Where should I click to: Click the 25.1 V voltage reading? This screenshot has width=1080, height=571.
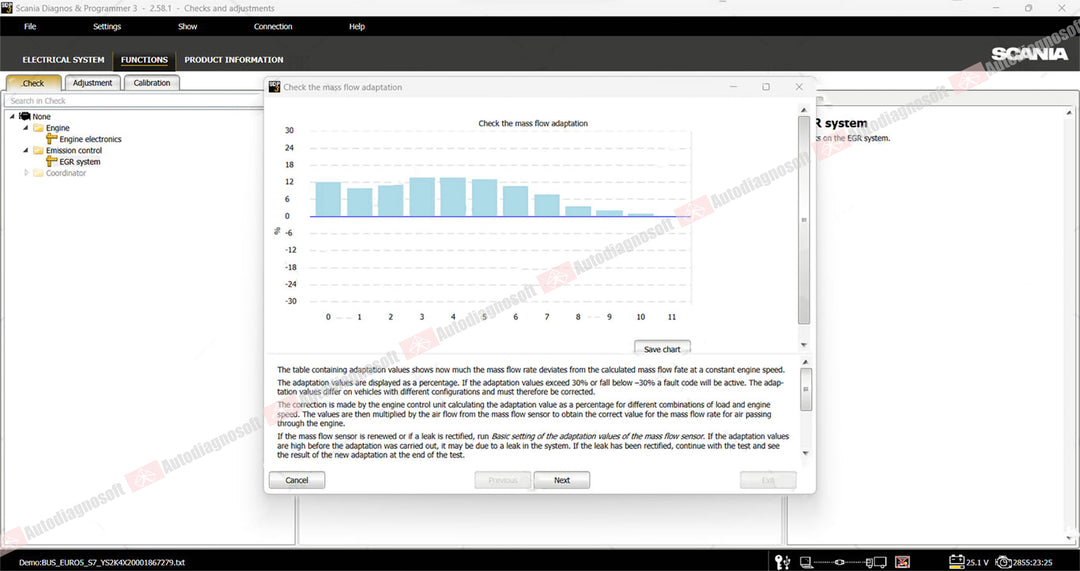tap(978, 562)
